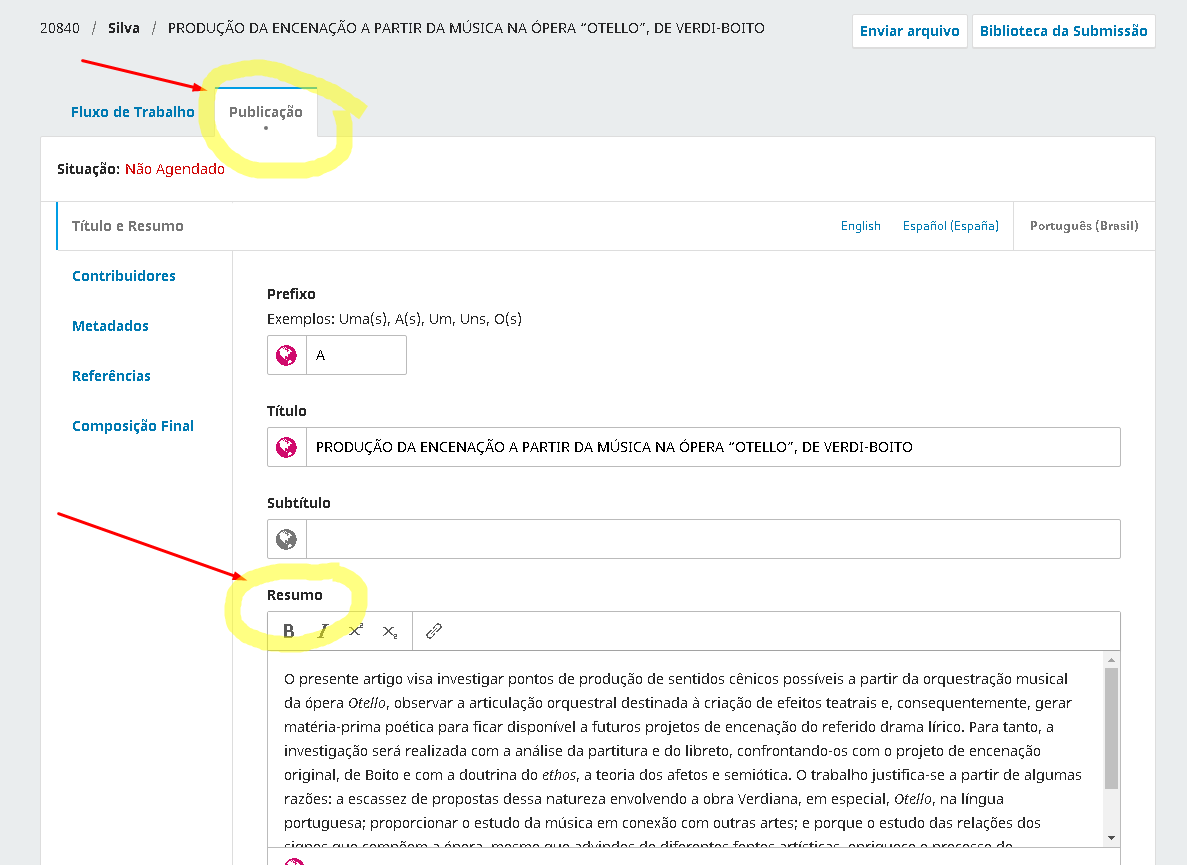The width and height of the screenshot is (1187, 865).
Task: Open the Referências section
Action: pos(111,376)
